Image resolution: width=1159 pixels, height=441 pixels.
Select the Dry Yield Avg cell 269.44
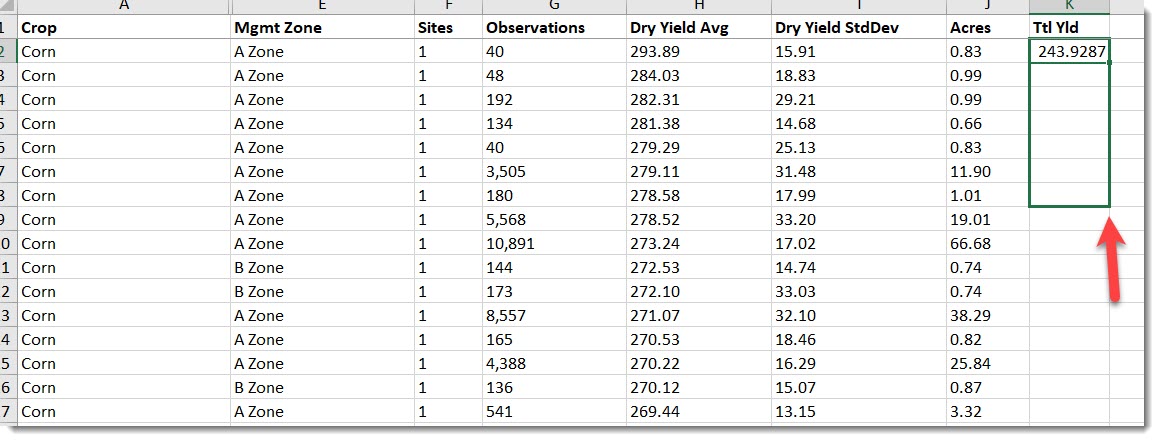tap(697, 411)
